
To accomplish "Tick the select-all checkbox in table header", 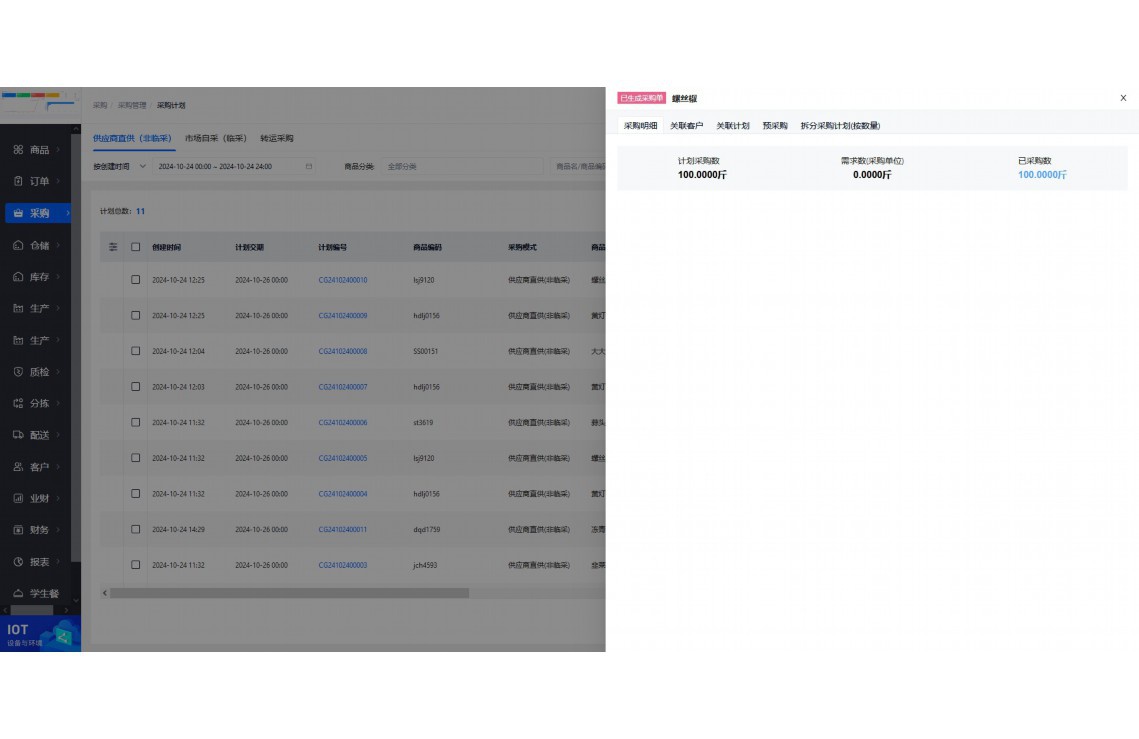I will pos(136,247).
